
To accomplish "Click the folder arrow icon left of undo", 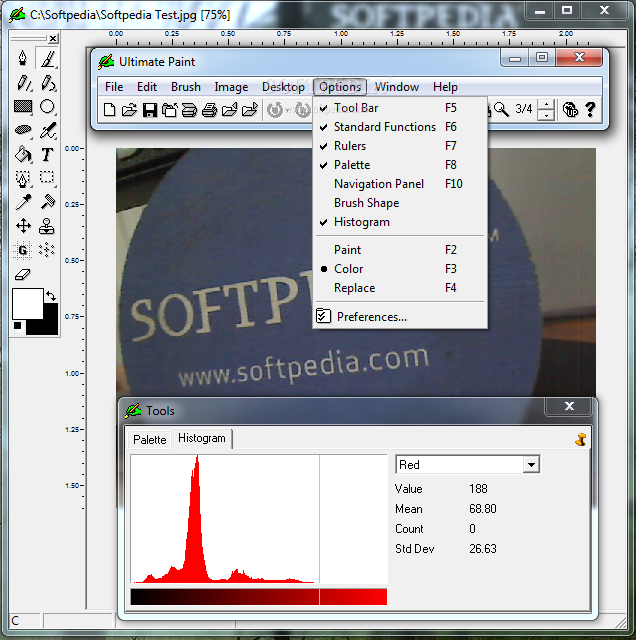I will pos(249,110).
